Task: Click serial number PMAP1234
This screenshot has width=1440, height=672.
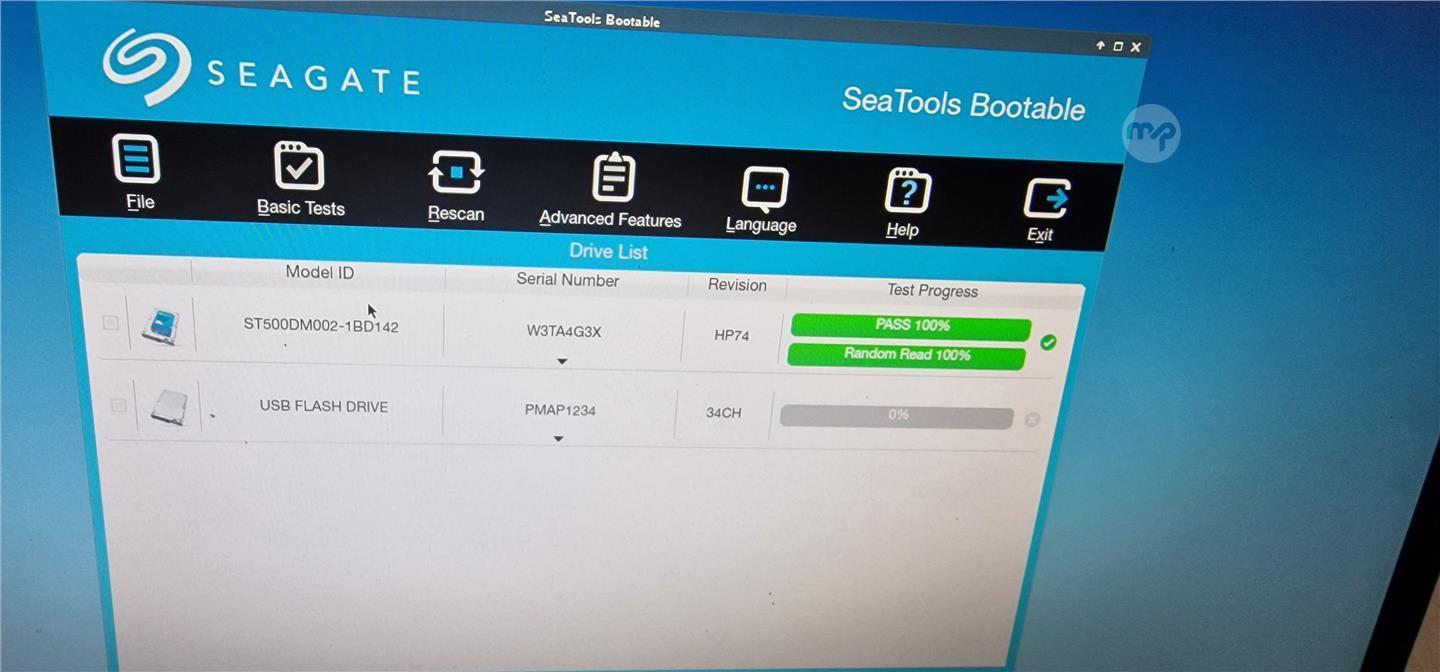Action: click(x=560, y=410)
